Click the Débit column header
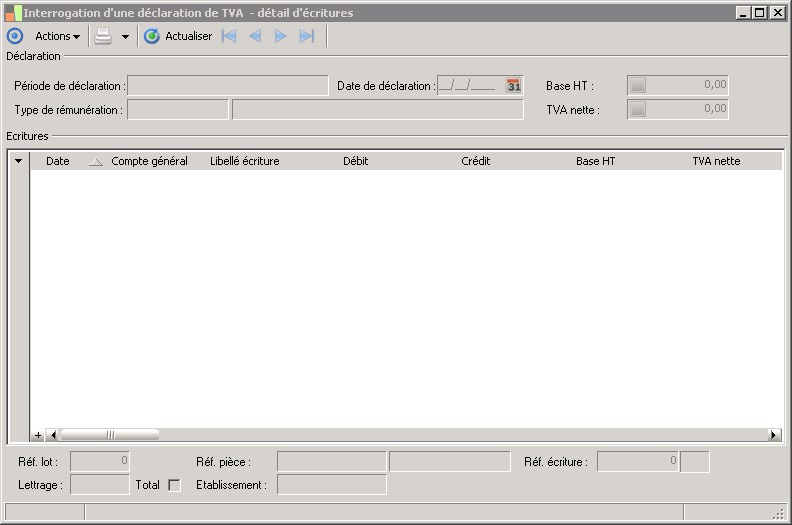The image size is (792, 525). (x=356, y=161)
